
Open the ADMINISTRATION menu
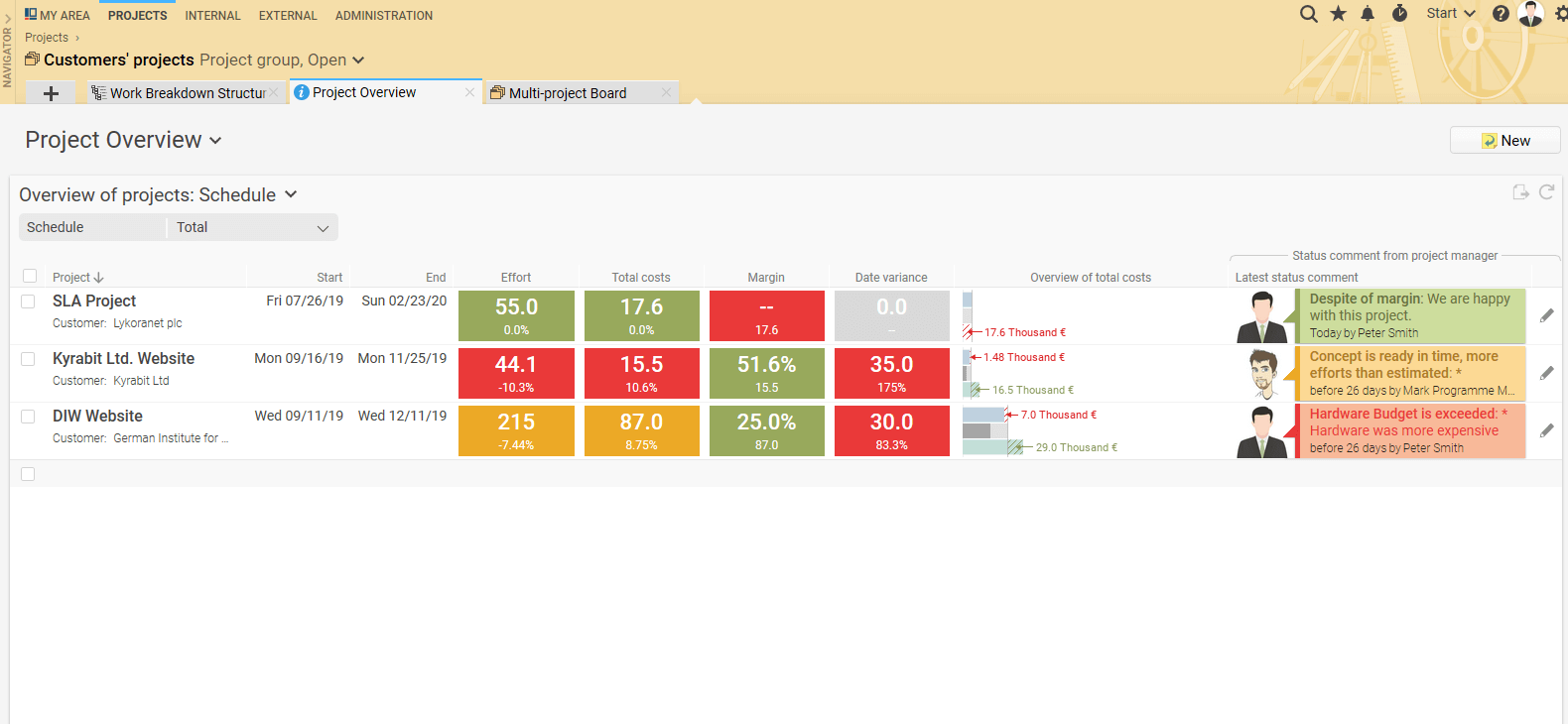tap(384, 16)
